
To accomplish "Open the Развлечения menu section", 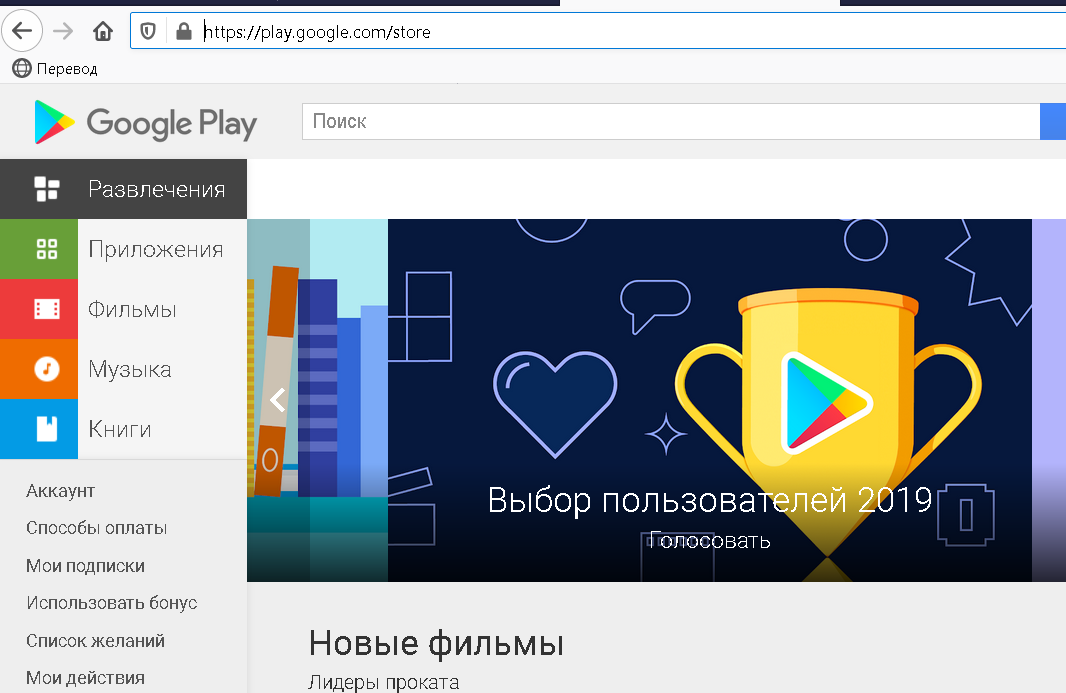I will click(x=123, y=189).
